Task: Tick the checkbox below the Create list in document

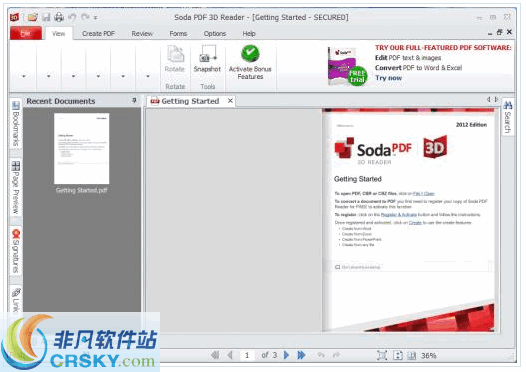Action: pyautogui.click(x=337, y=267)
